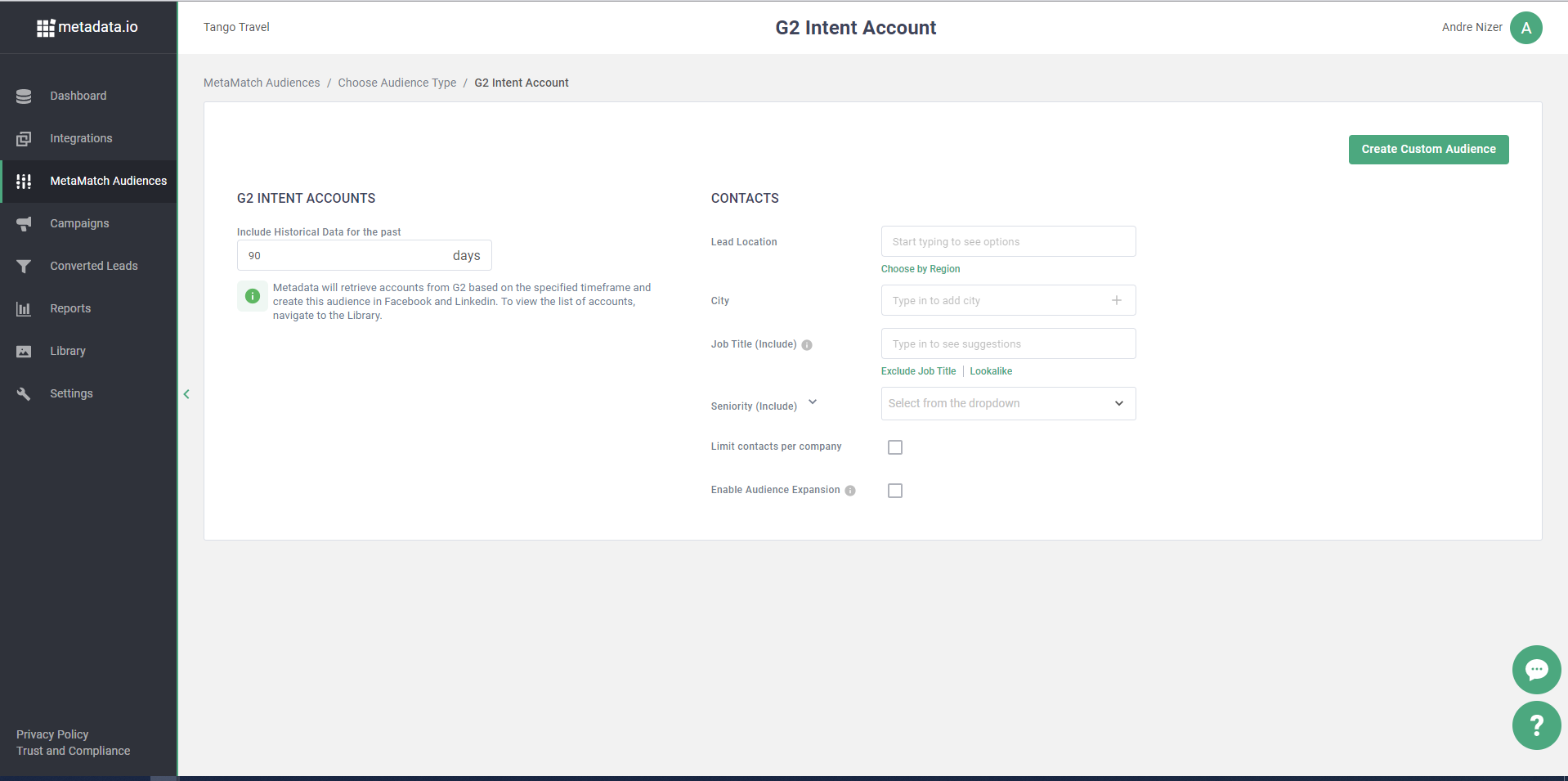Open the Seniority select dropdown
The width and height of the screenshot is (1568, 781).
point(1008,404)
